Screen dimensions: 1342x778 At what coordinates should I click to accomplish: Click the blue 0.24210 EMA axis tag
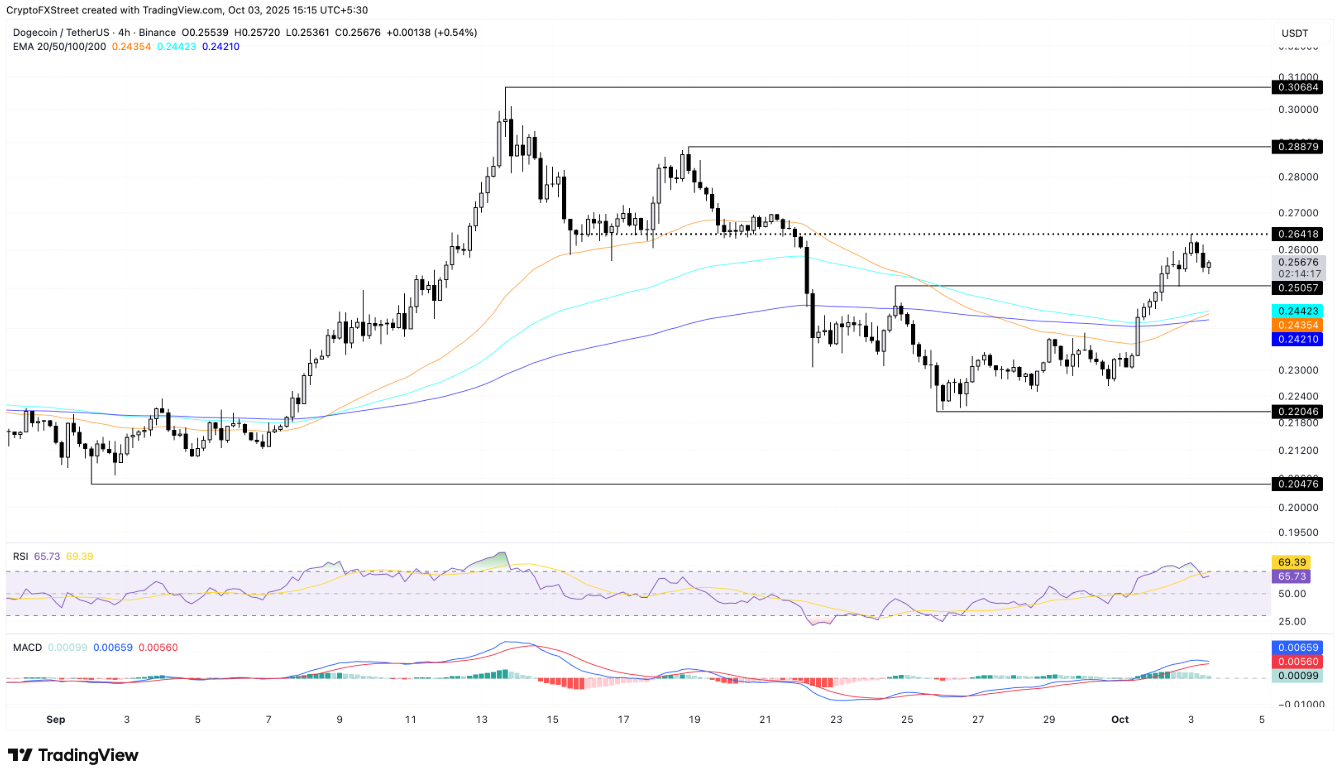(1298, 340)
